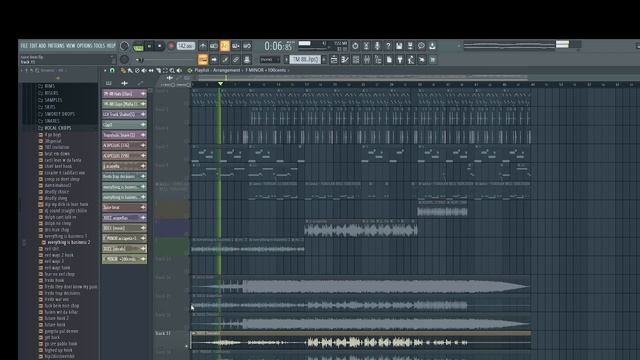Click the multilink to controllers icon
The height and width of the screenshot is (360, 640).
(x=247, y=60)
